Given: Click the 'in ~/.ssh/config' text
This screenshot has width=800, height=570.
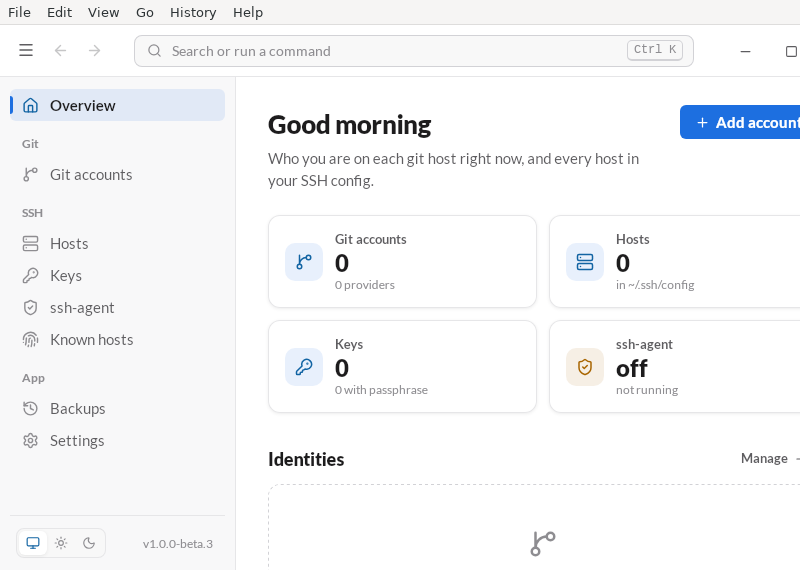Looking at the screenshot, I should [655, 285].
